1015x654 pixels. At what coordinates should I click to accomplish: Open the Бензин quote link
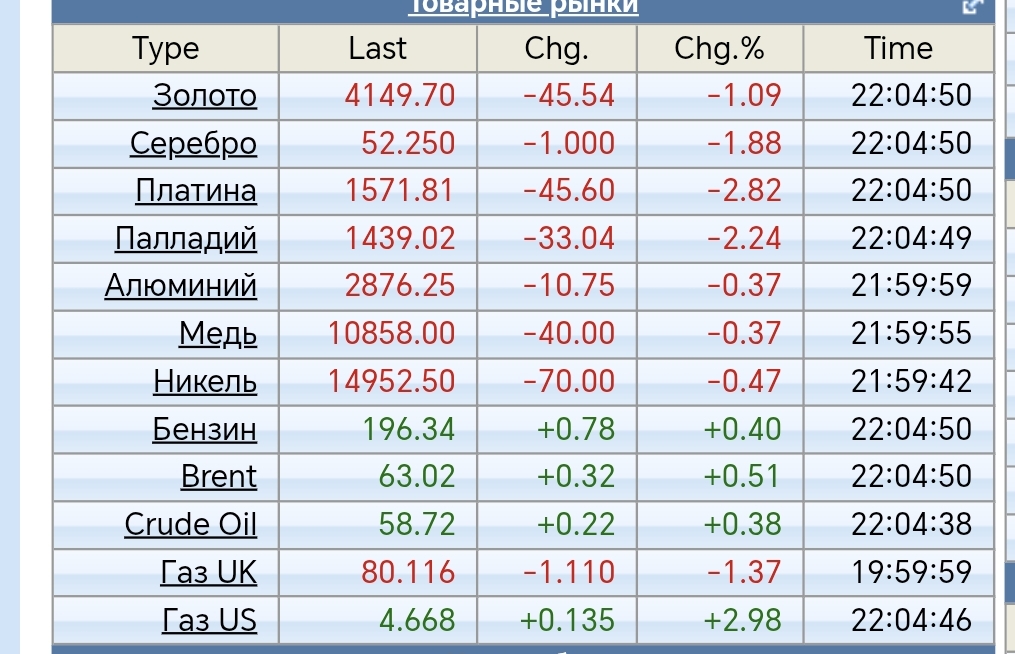(205, 430)
